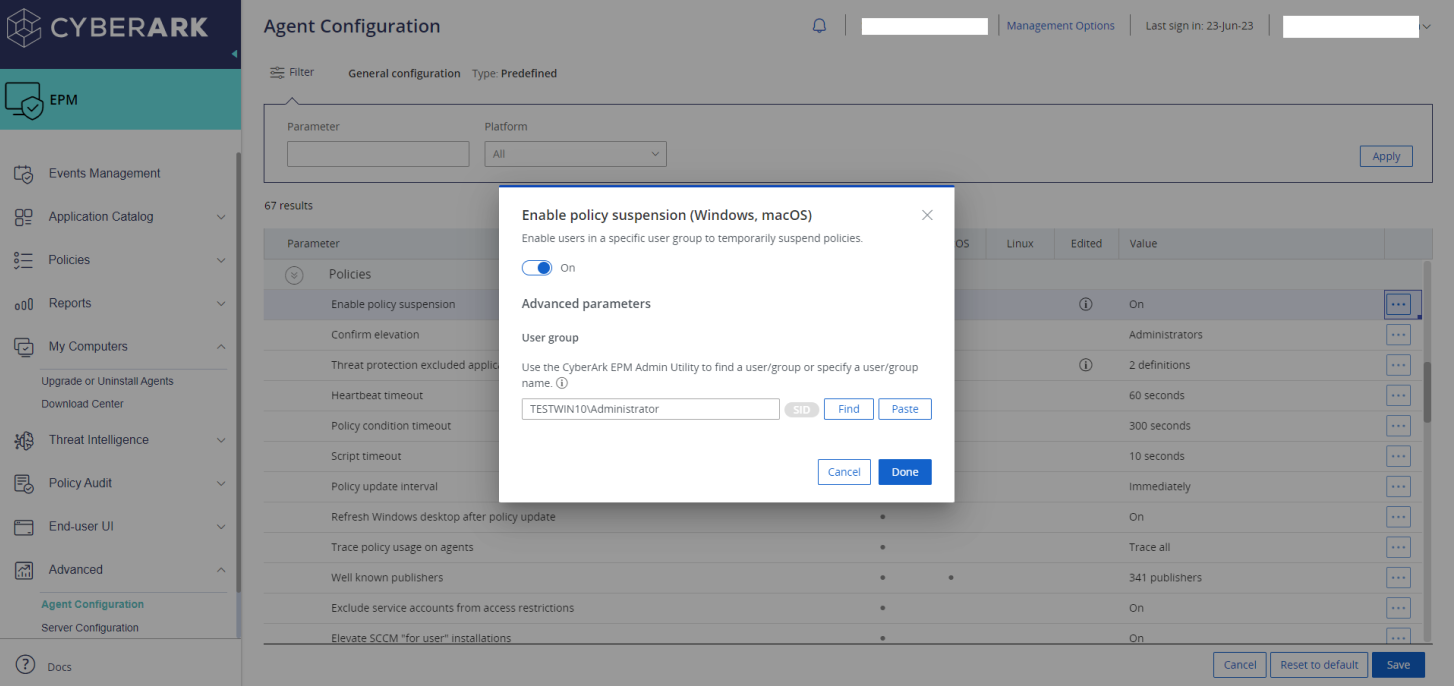Click the Done button in the dialog

(904, 471)
